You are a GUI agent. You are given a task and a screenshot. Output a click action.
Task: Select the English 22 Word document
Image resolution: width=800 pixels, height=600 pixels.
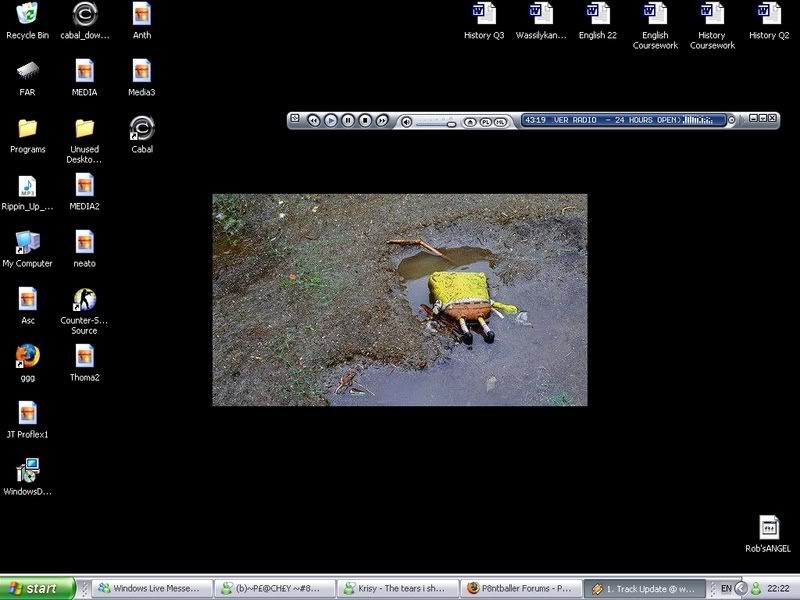[x=598, y=20]
